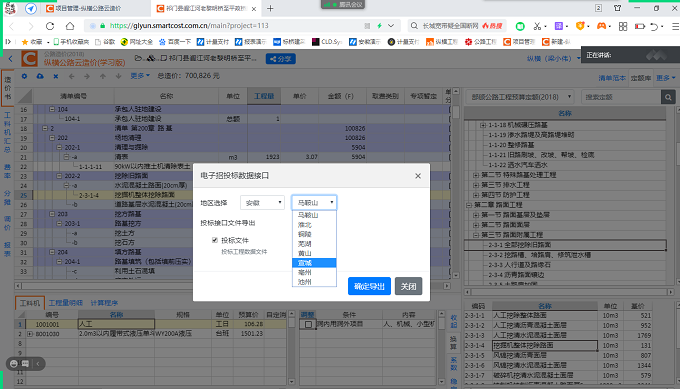Open the 马鞍山 city dropdown
The image size is (680, 389).
(314, 203)
